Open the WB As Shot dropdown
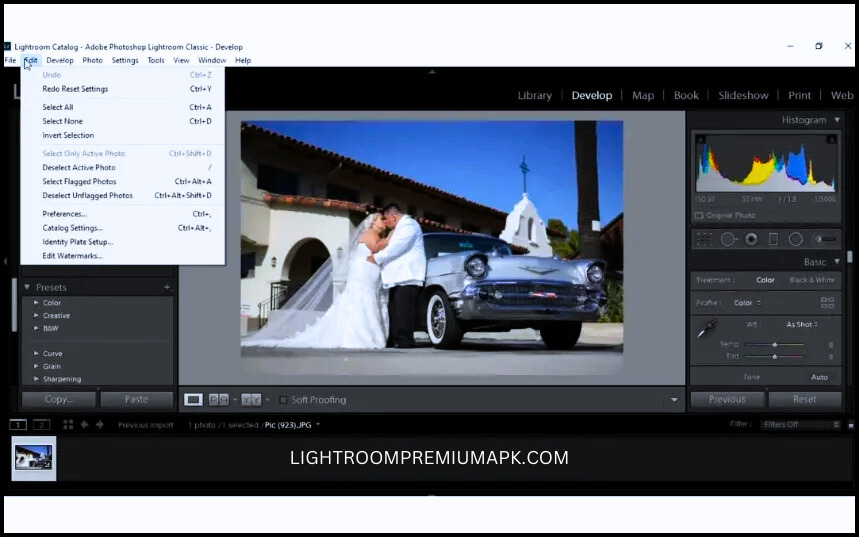 [x=803, y=325]
